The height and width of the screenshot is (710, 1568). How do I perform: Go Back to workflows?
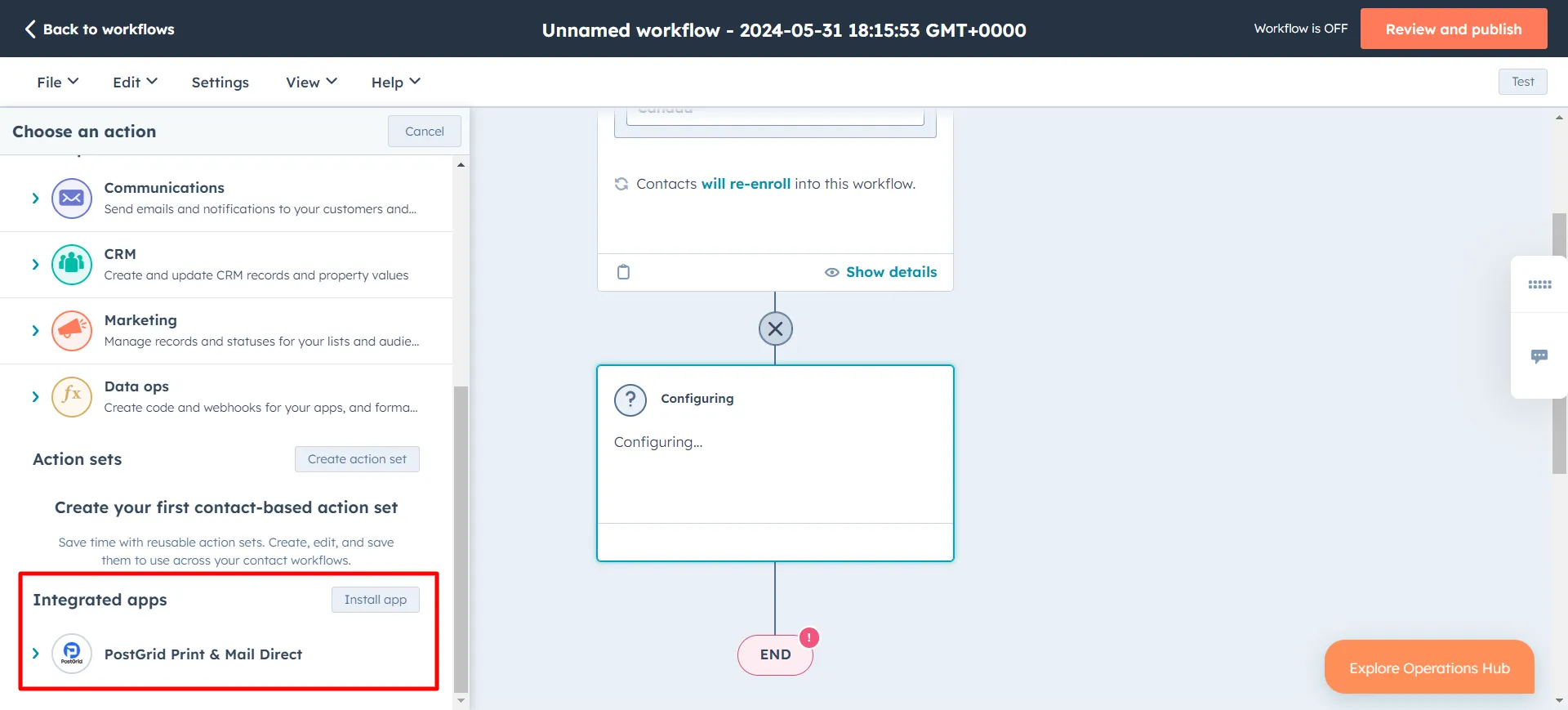coord(100,29)
